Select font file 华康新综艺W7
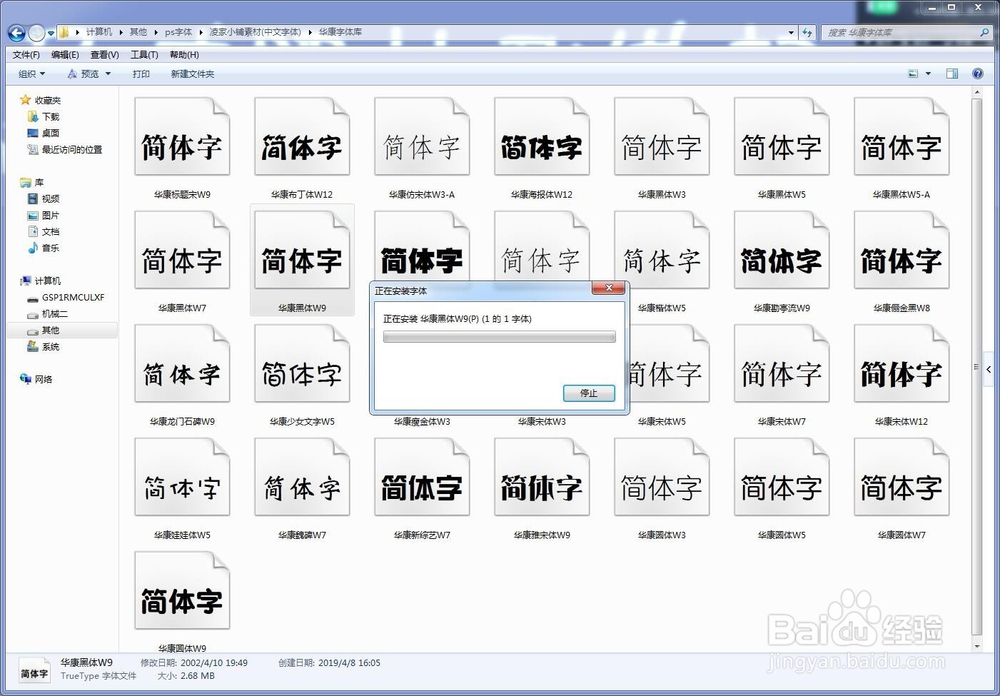The width and height of the screenshot is (1000, 696). [422, 489]
